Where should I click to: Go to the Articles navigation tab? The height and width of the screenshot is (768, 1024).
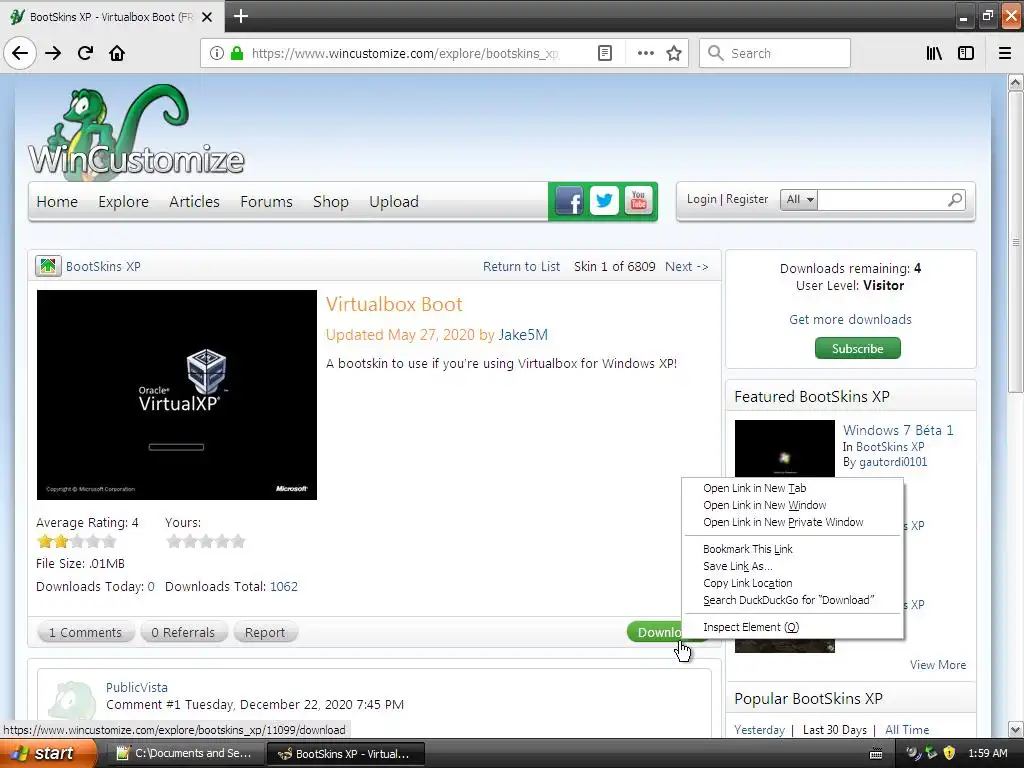pyautogui.click(x=194, y=201)
